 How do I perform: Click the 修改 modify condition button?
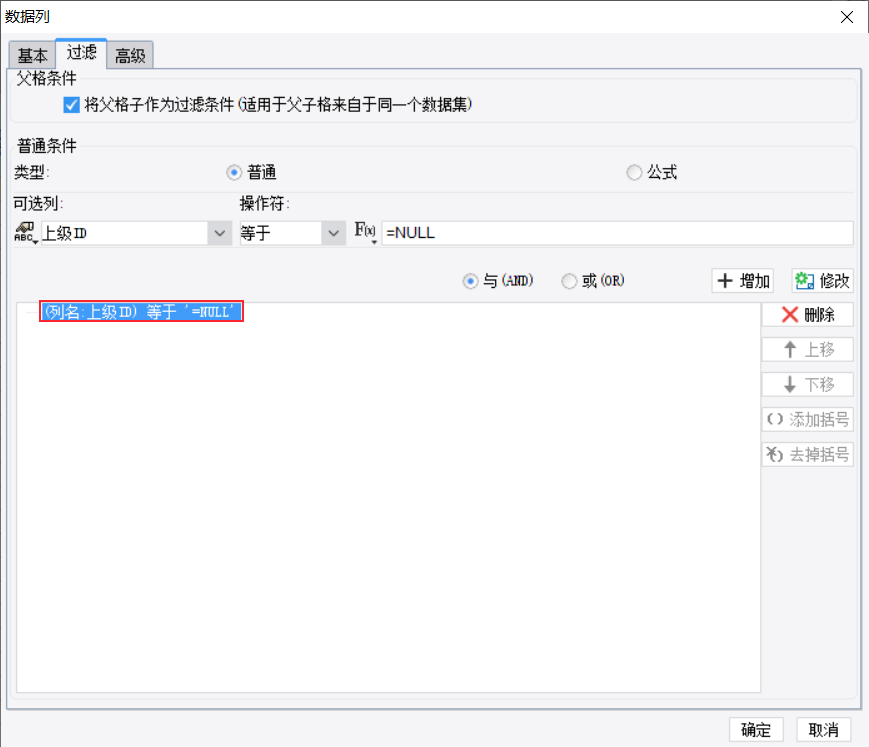pyautogui.click(x=822, y=280)
